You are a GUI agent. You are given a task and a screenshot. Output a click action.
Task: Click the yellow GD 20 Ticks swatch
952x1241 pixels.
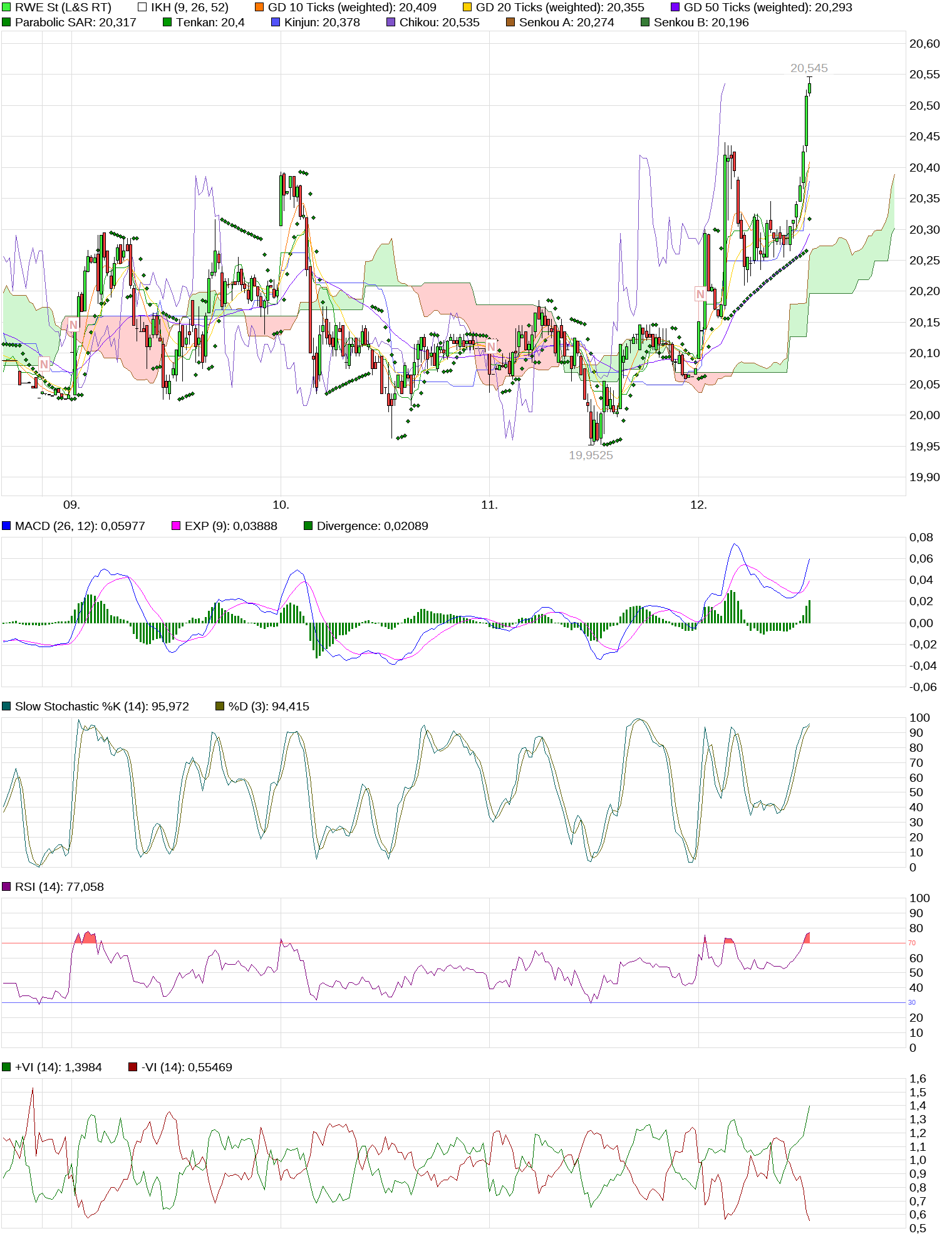[x=467, y=8]
